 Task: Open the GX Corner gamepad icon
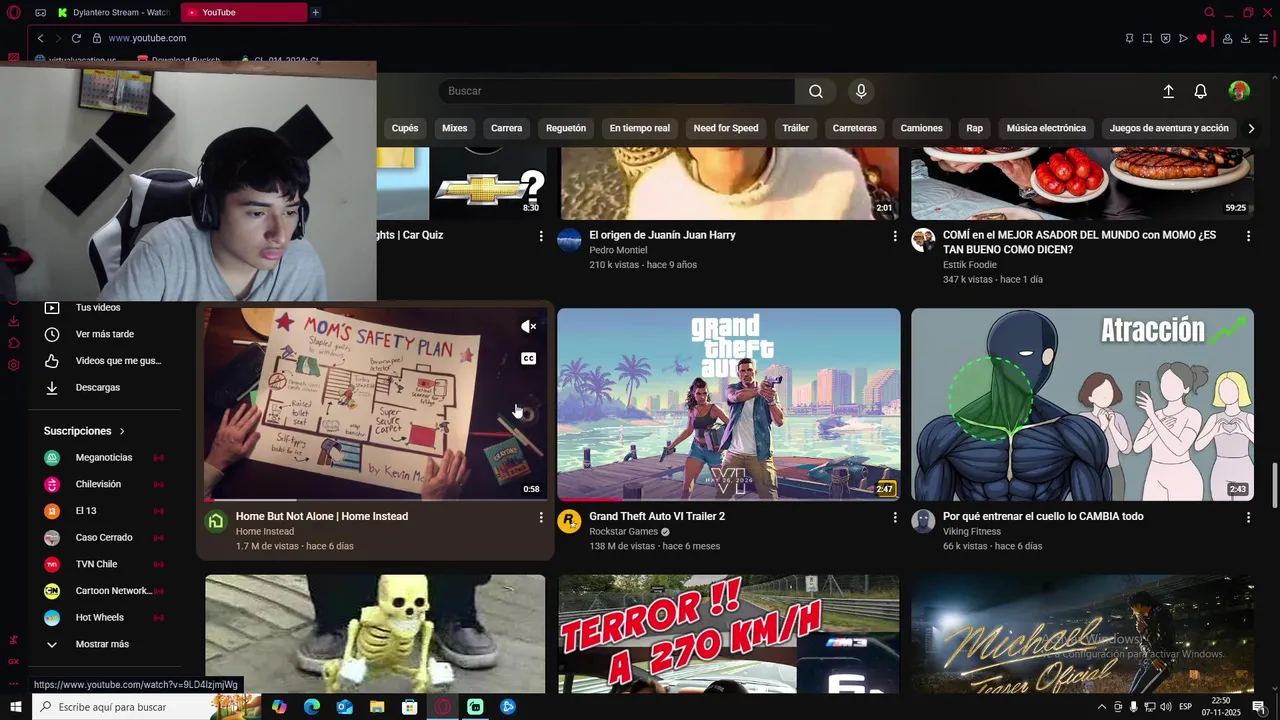click(40, 12)
